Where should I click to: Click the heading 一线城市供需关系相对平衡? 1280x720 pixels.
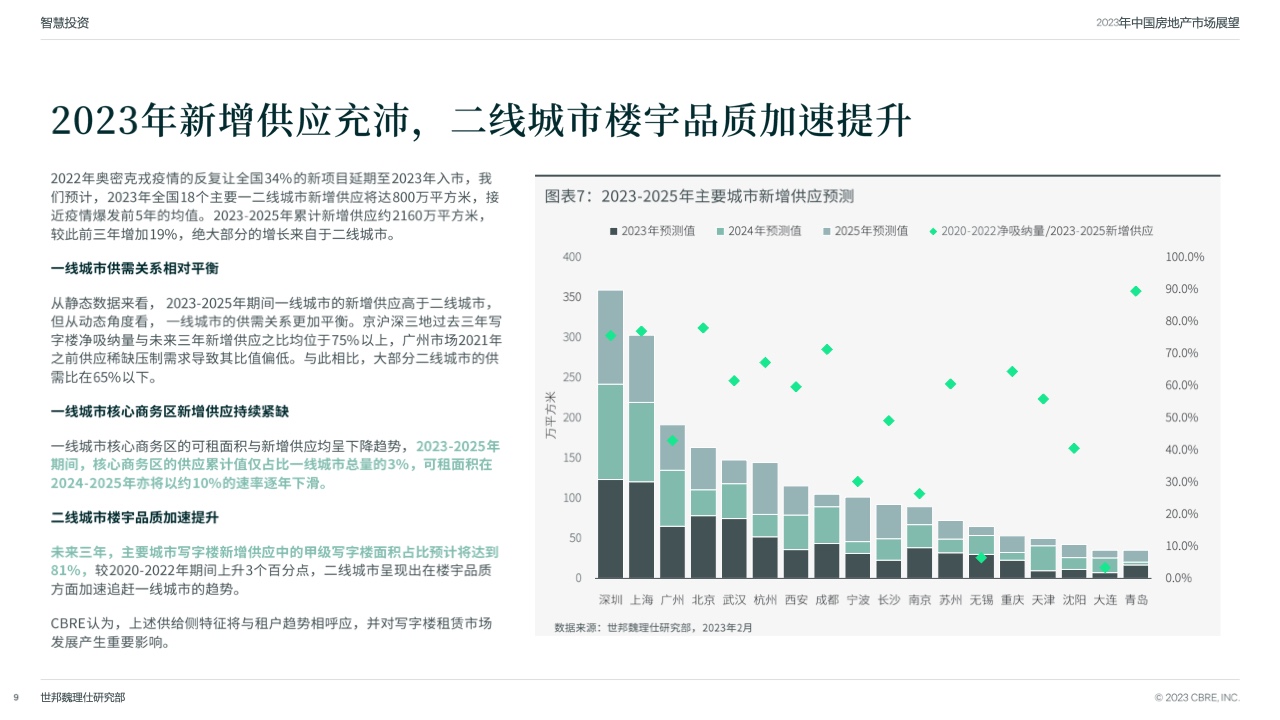[135, 269]
